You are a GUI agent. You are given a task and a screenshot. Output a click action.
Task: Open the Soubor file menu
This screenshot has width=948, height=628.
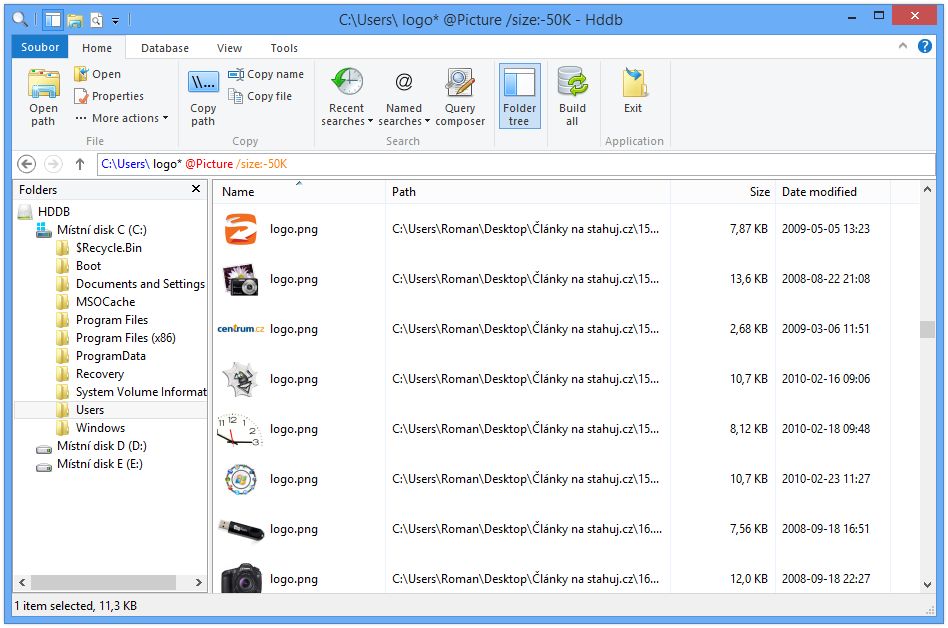(x=40, y=47)
